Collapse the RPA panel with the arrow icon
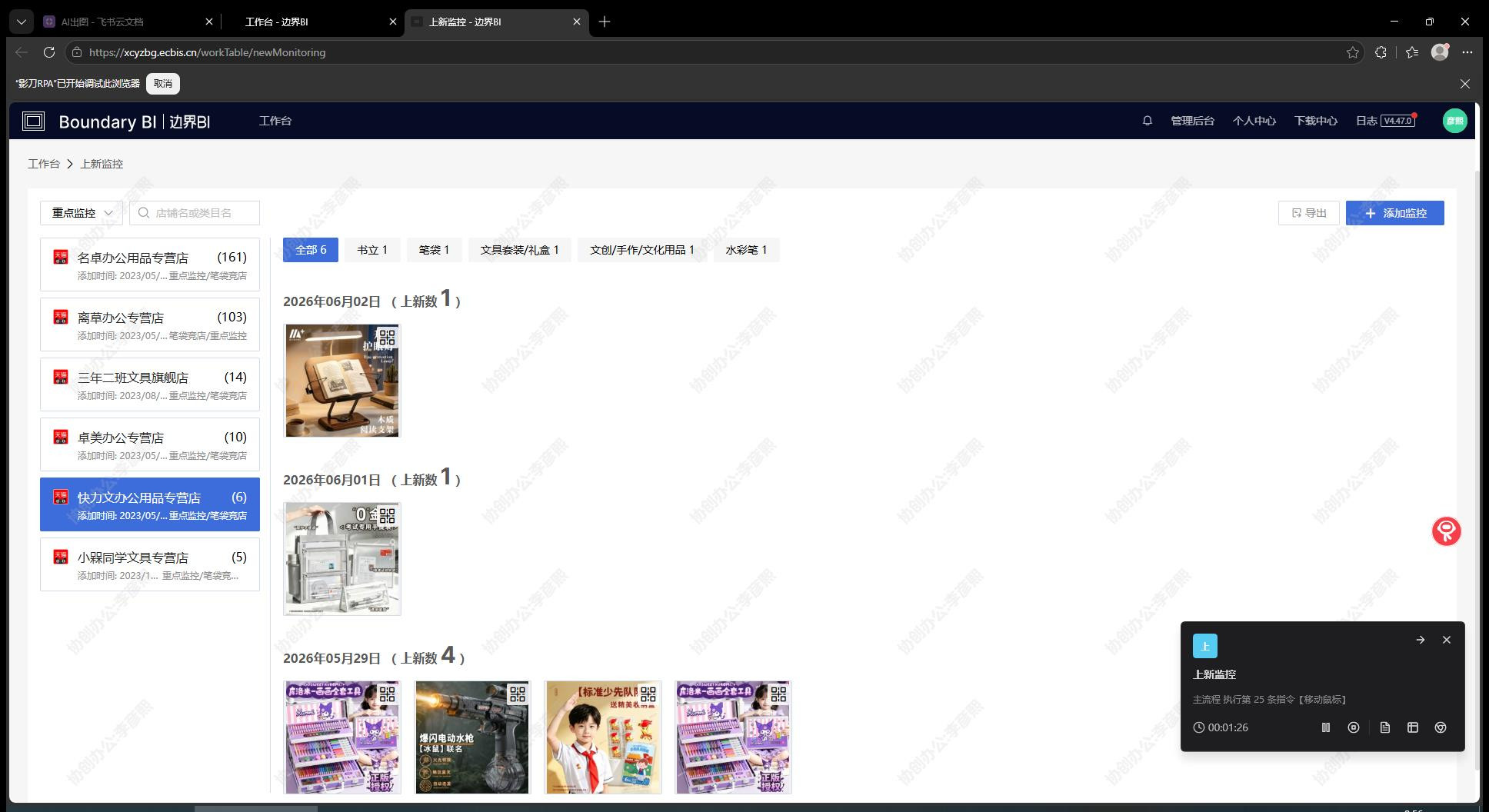The height and width of the screenshot is (812, 1489). pyautogui.click(x=1421, y=640)
